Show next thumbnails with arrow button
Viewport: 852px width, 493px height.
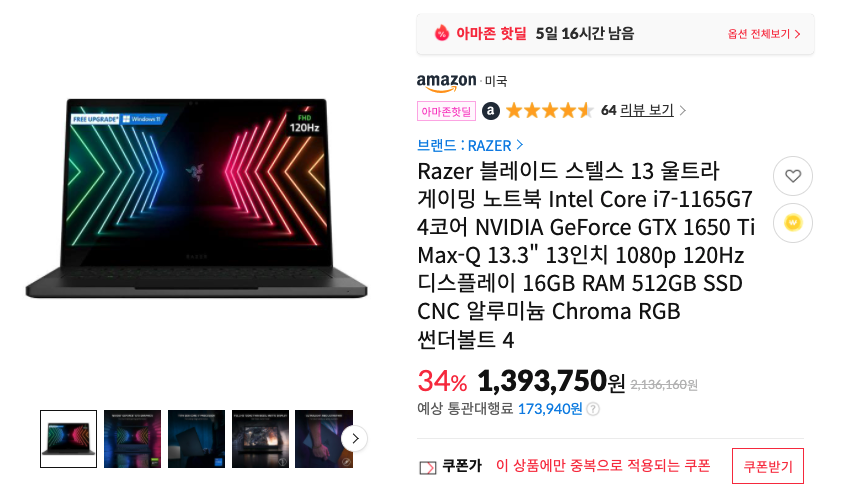tap(354, 438)
